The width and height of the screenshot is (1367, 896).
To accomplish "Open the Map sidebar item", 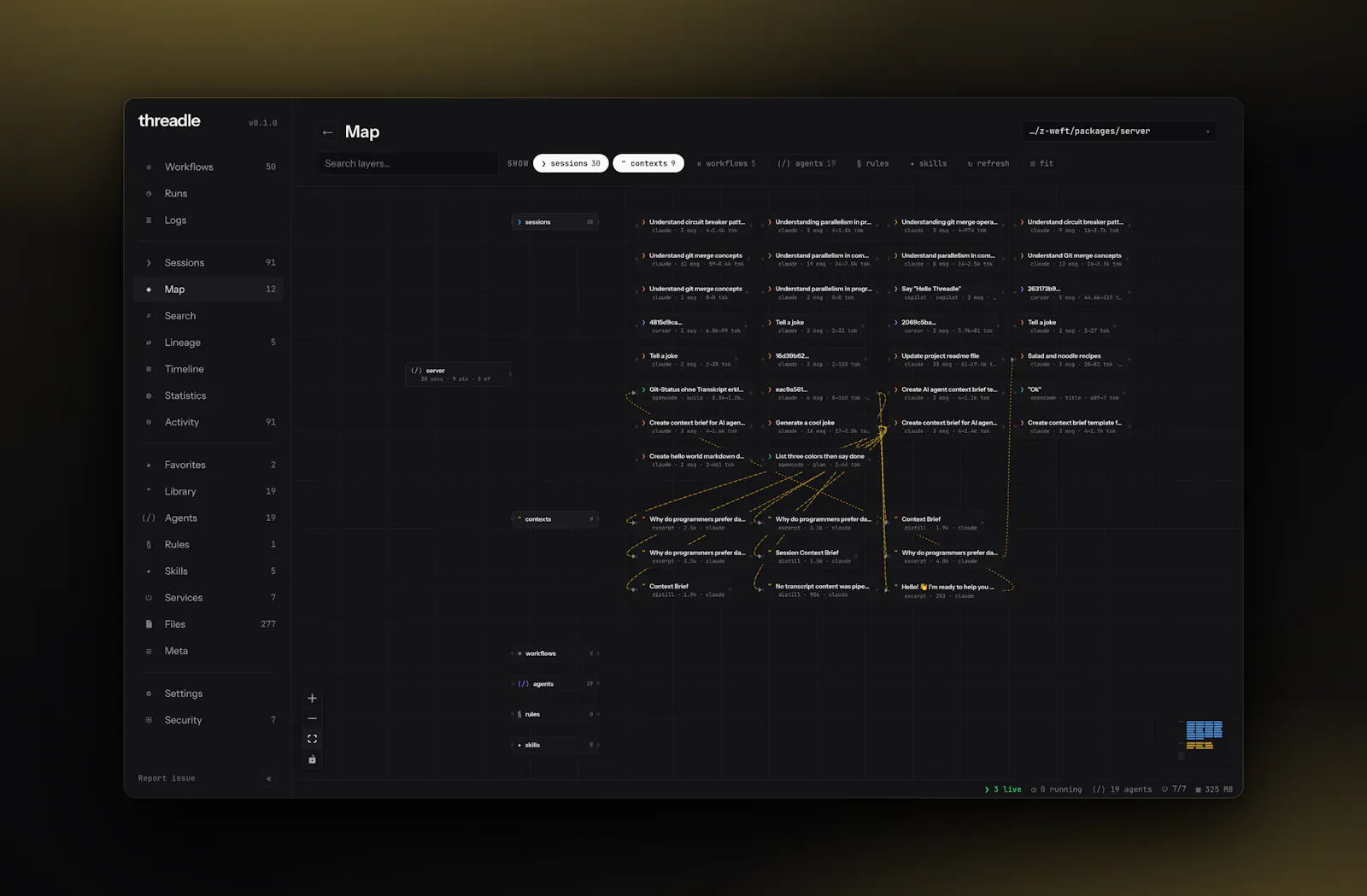I will 208,290.
